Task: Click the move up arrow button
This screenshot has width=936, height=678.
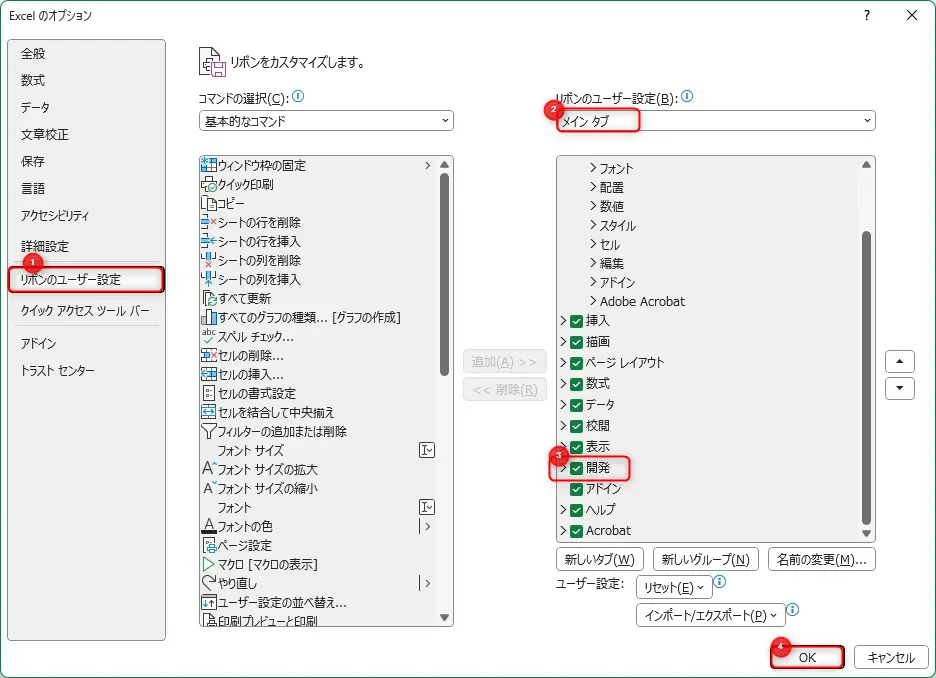Action: (x=900, y=361)
